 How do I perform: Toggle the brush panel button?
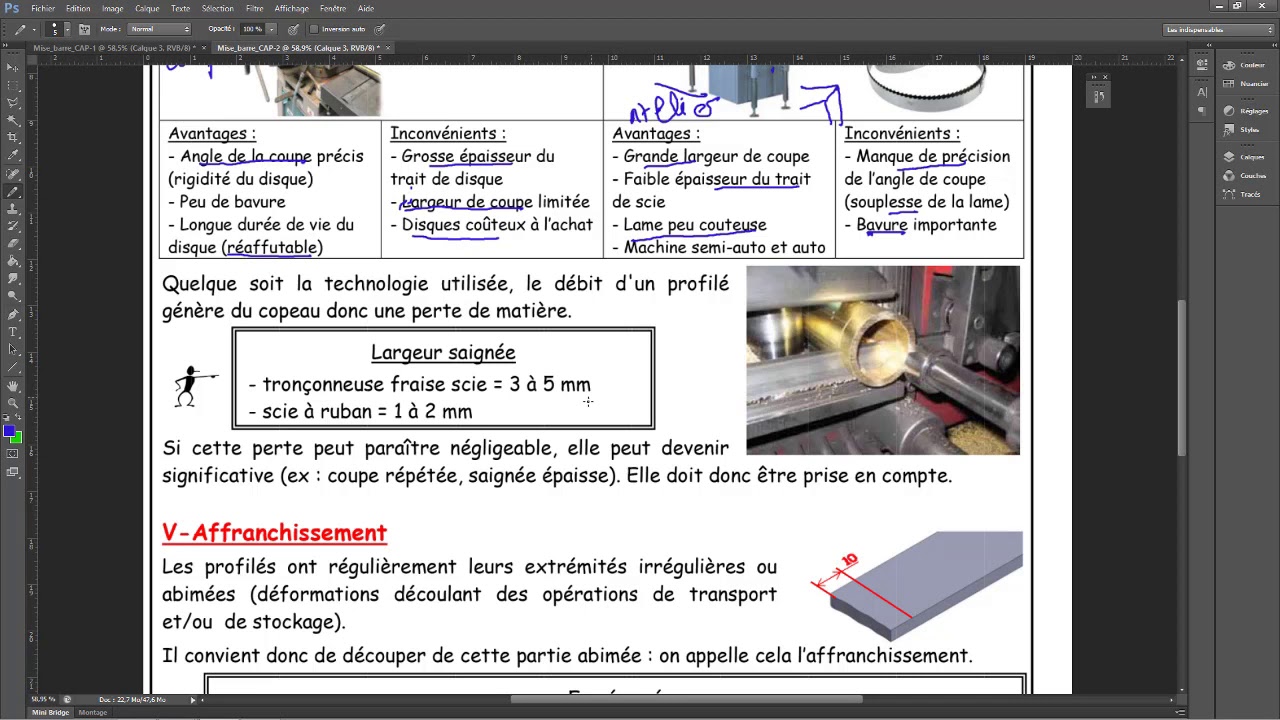pos(84,29)
